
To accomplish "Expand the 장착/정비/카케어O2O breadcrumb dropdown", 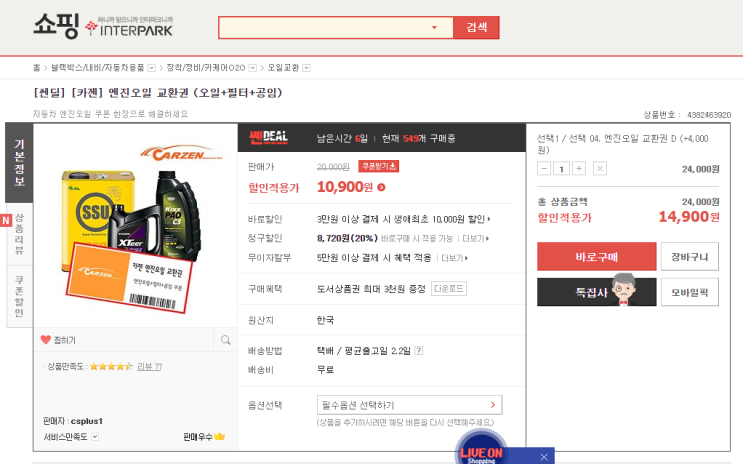I will 253,68.
